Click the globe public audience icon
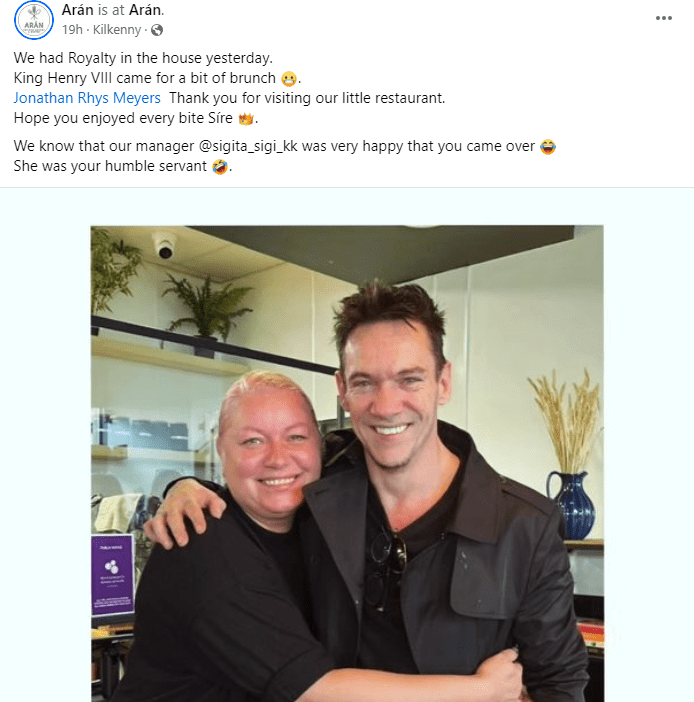The height and width of the screenshot is (702, 694). click(x=157, y=30)
